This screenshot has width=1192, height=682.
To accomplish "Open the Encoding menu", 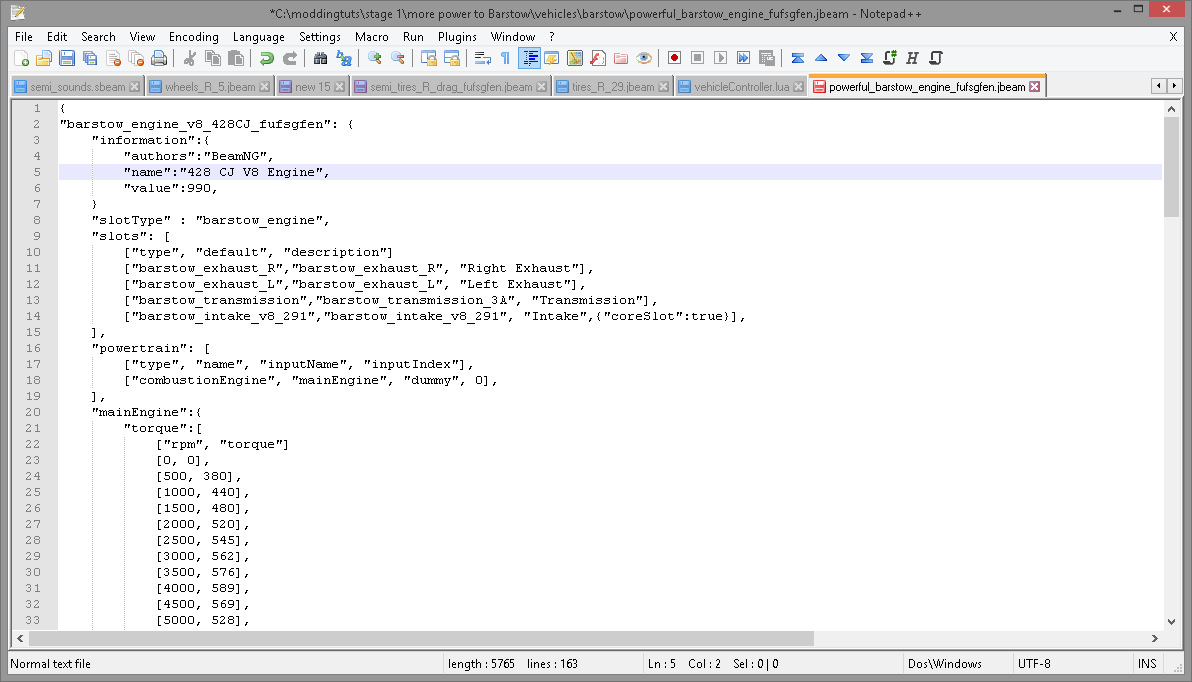I will tap(194, 36).
